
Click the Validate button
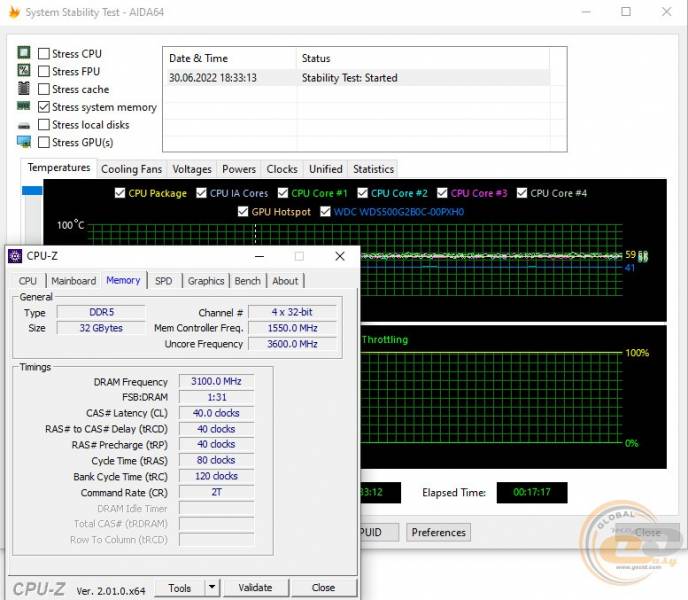pyautogui.click(x=256, y=588)
